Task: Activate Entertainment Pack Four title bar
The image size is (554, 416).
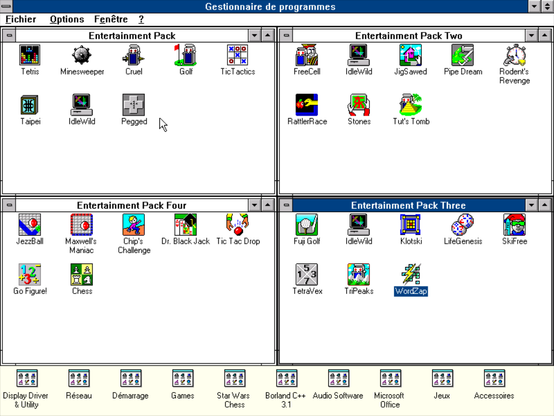Action: click(131, 205)
